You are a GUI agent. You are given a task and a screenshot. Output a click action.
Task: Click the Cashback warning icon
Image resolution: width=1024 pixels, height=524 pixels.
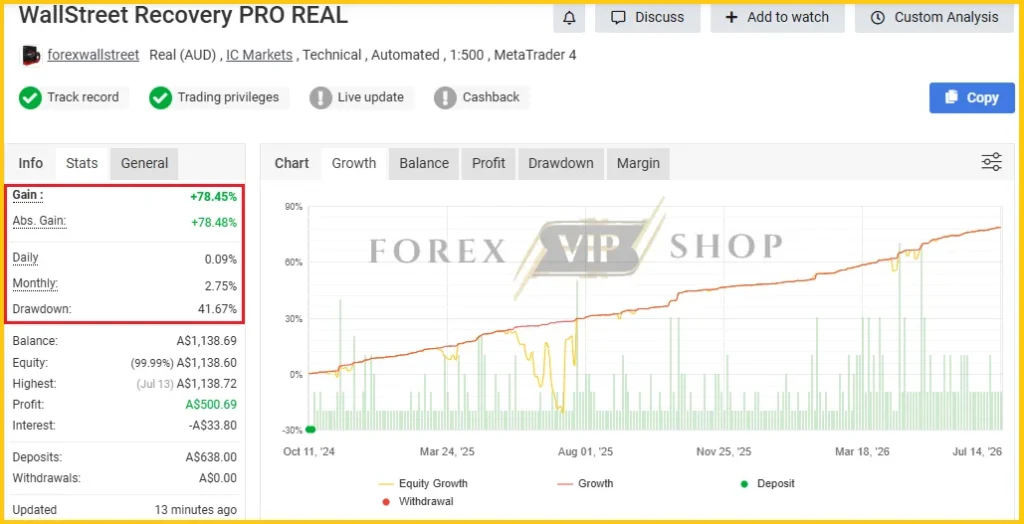[445, 97]
